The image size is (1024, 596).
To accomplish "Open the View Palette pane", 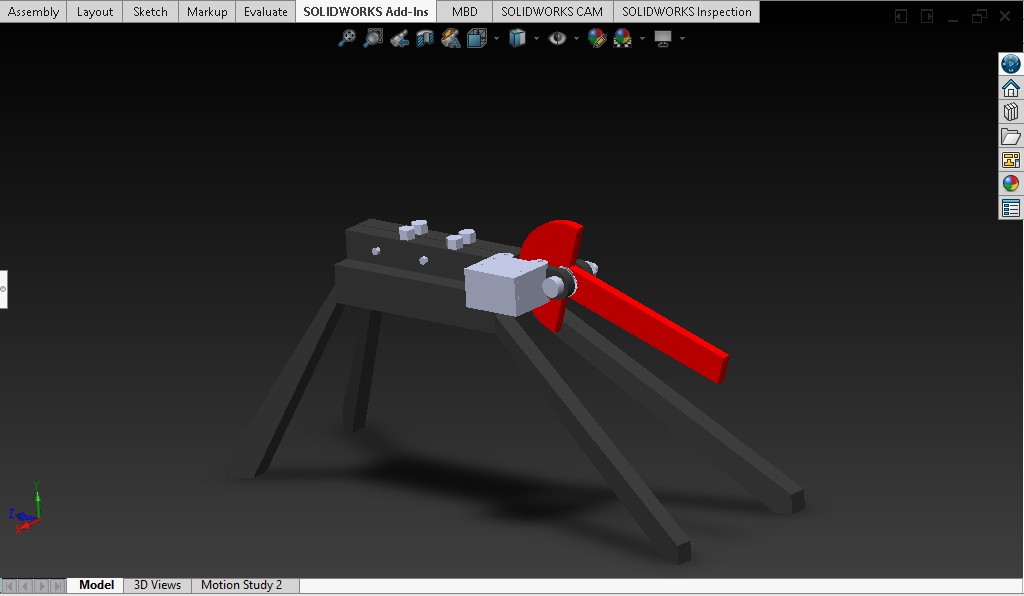I will pyautogui.click(x=1011, y=160).
